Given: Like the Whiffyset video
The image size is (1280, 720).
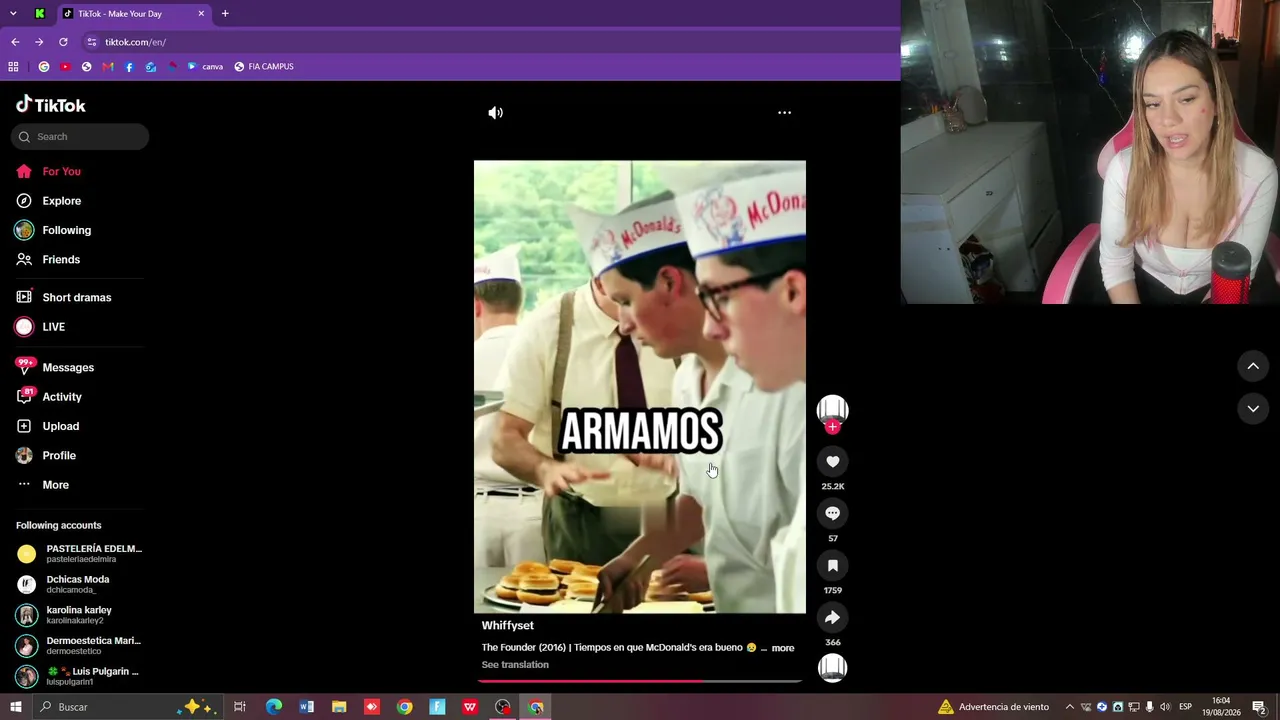Looking at the screenshot, I should pos(832,461).
